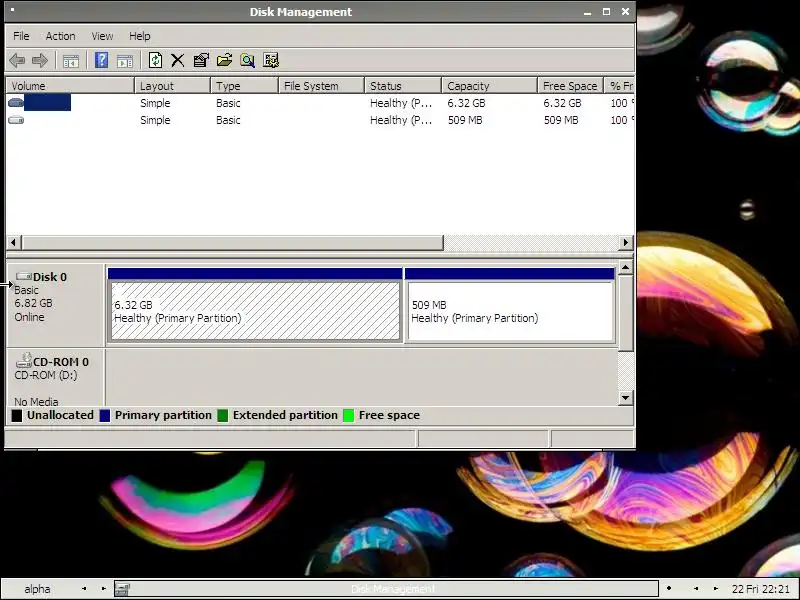Click Healthy status in the 6.32 GB row
This screenshot has width=800, height=600.
click(401, 103)
